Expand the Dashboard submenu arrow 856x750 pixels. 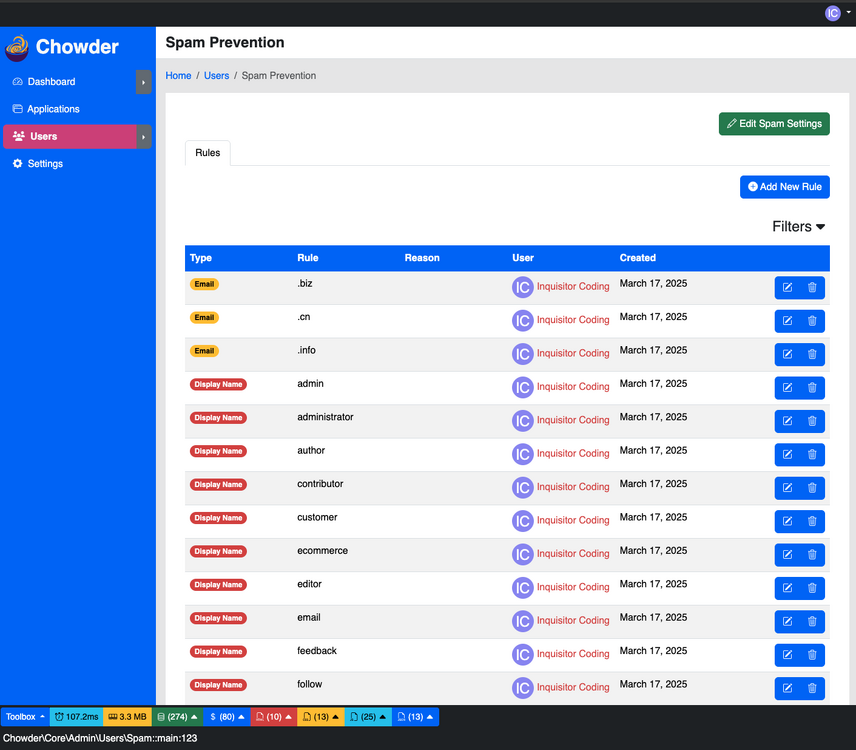pyautogui.click(x=144, y=82)
